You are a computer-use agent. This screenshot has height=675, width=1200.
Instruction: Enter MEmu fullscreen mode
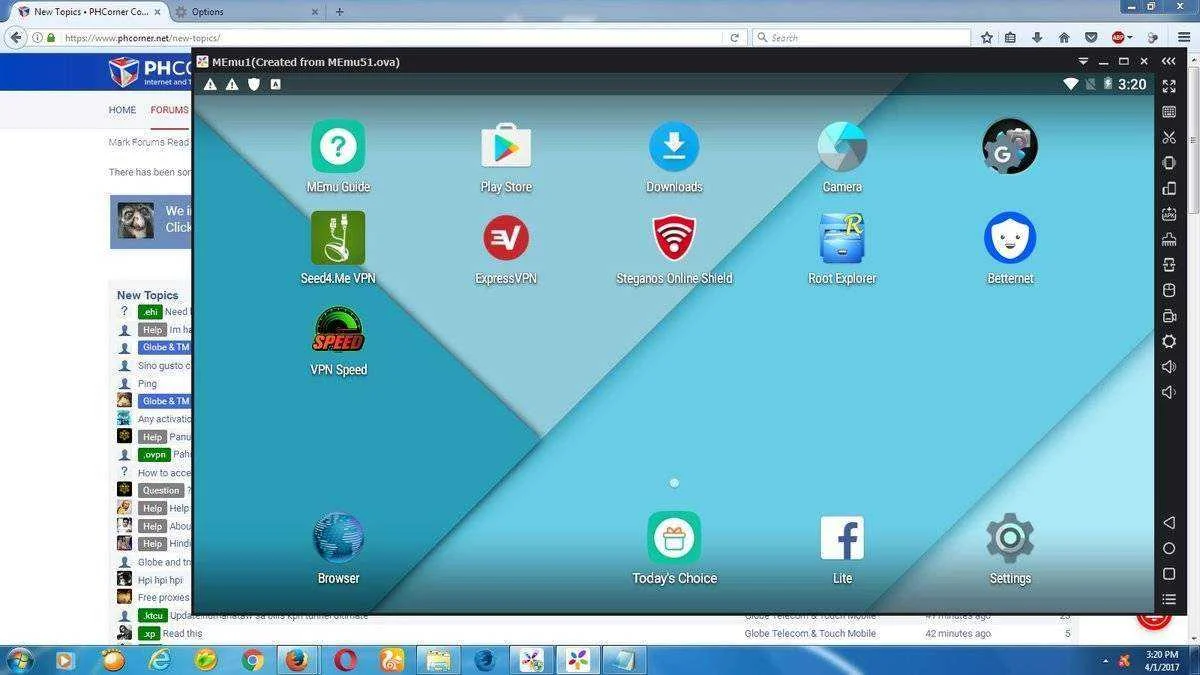1169,86
